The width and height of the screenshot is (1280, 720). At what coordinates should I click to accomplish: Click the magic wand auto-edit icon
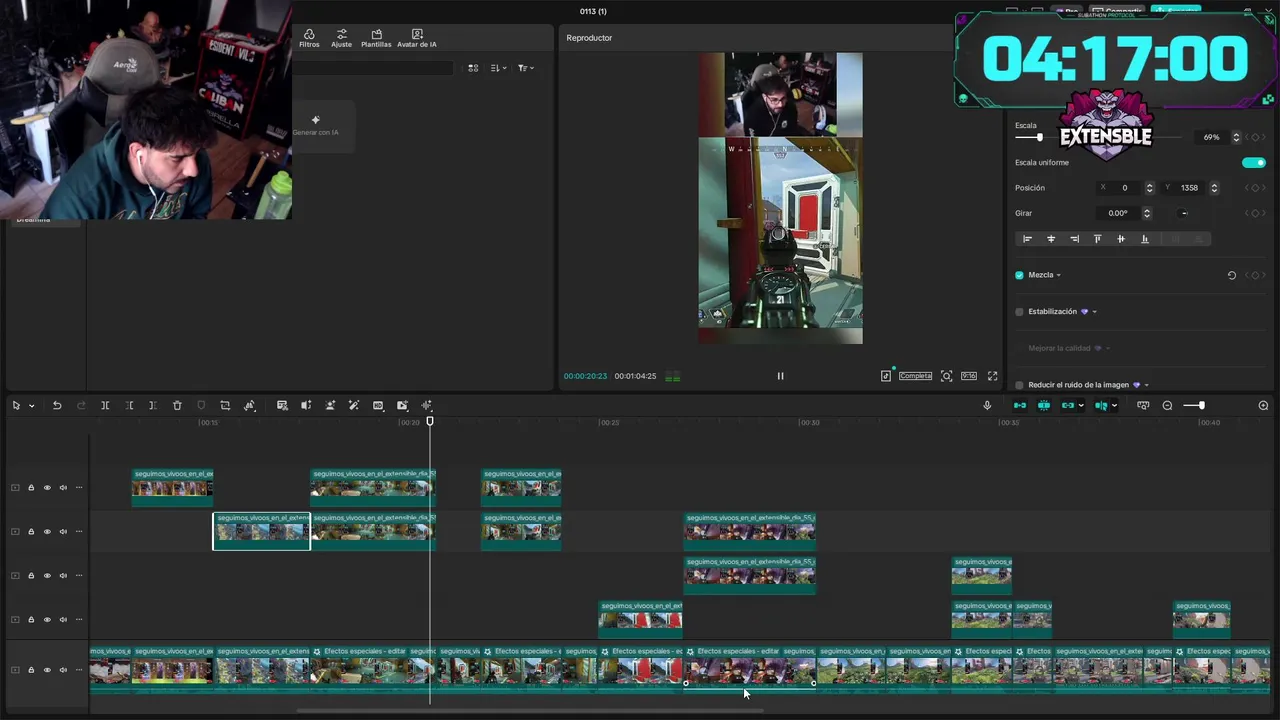(354, 405)
